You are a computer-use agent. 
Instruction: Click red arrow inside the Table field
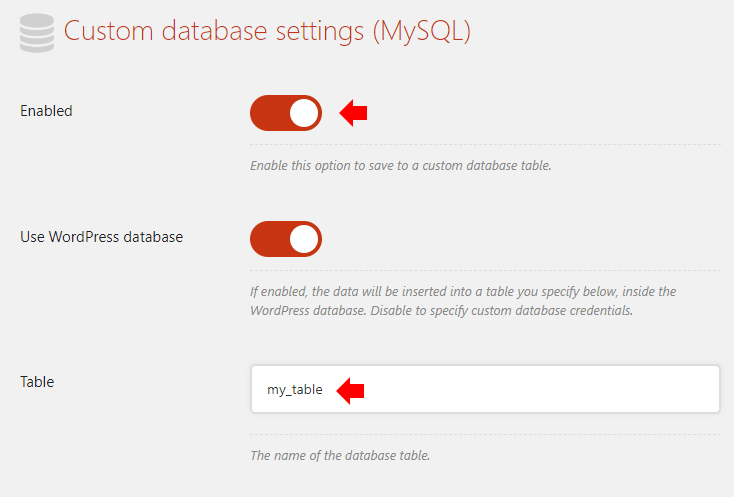350,390
